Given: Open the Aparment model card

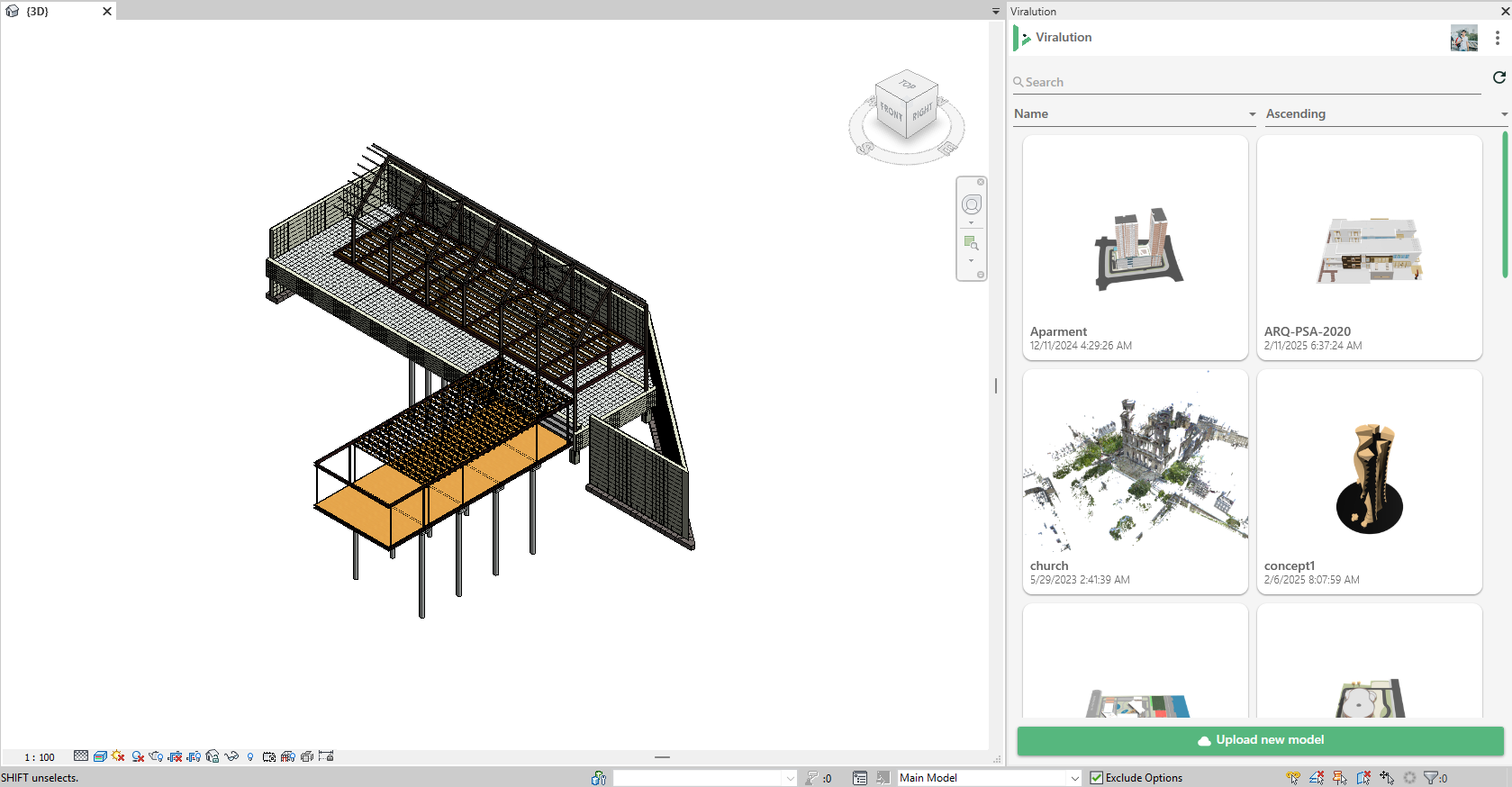Looking at the screenshot, I should tap(1136, 248).
